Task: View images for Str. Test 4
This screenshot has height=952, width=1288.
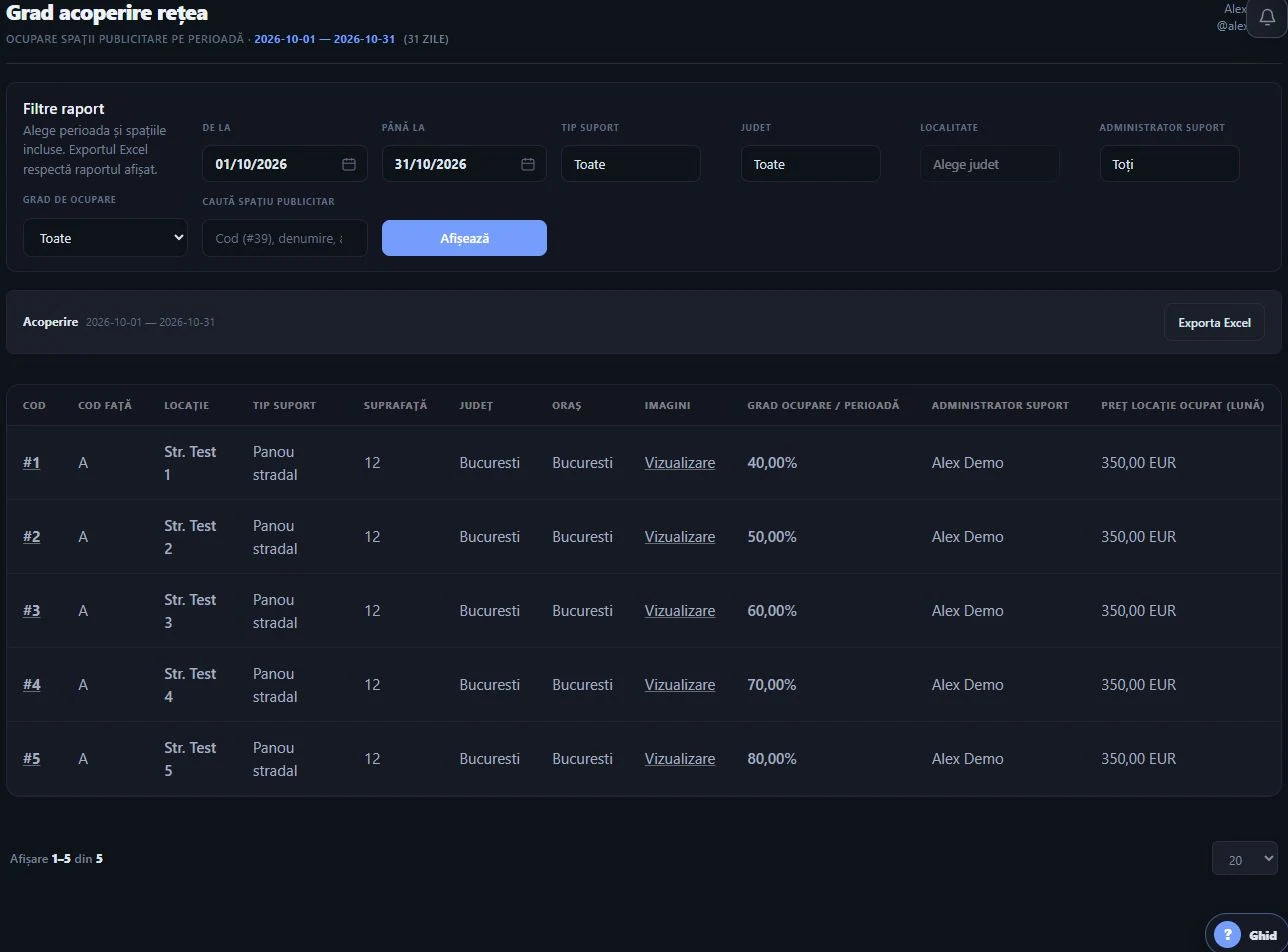Action: 680,685
